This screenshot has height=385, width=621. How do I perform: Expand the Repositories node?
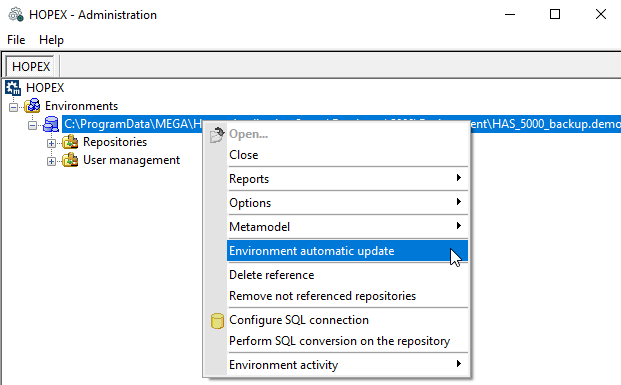[51, 143]
